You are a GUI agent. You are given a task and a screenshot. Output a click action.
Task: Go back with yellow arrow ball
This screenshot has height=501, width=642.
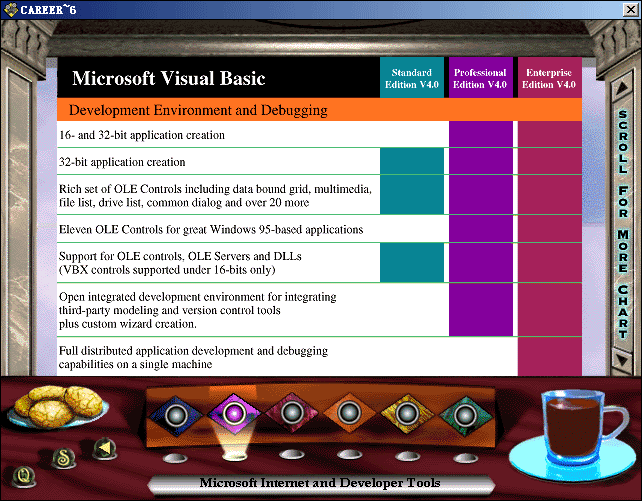[x=104, y=448]
